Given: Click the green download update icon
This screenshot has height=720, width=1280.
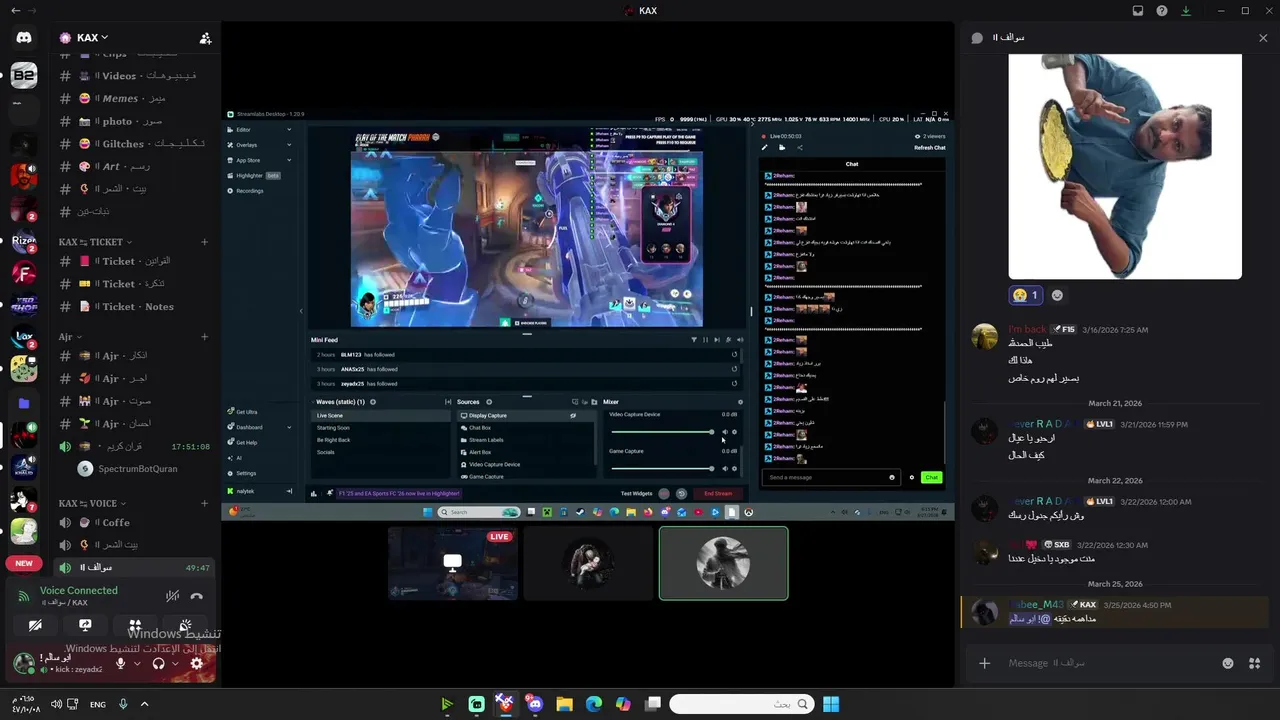Looking at the screenshot, I should point(1186,11).
